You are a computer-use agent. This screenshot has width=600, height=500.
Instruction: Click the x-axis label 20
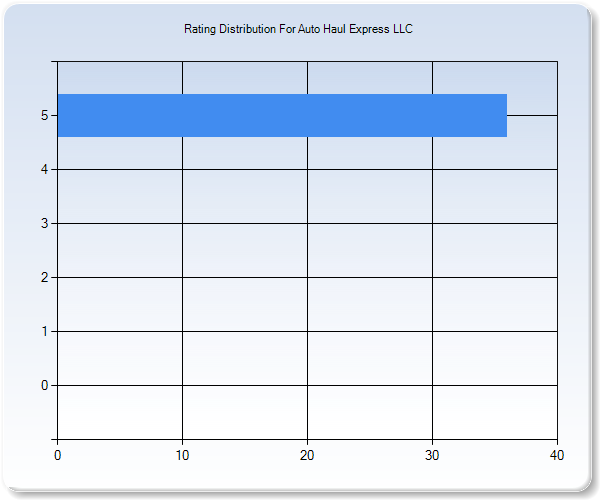coord(307,455)
